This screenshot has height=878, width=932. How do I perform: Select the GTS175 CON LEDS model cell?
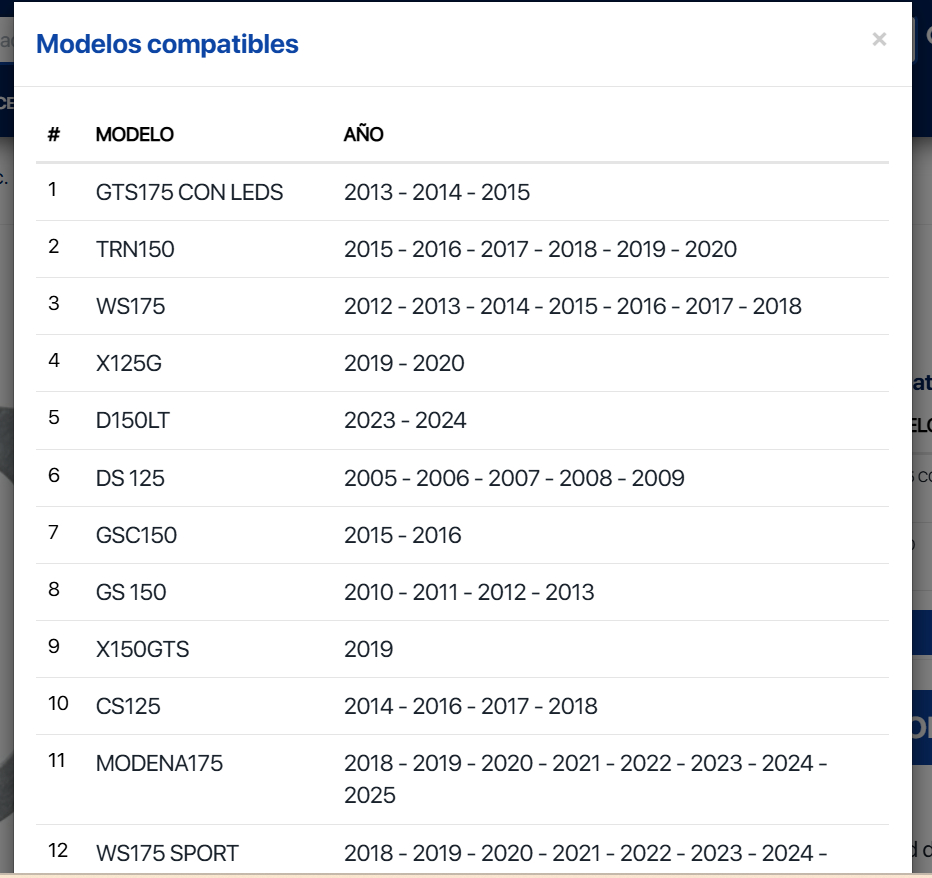190,193
